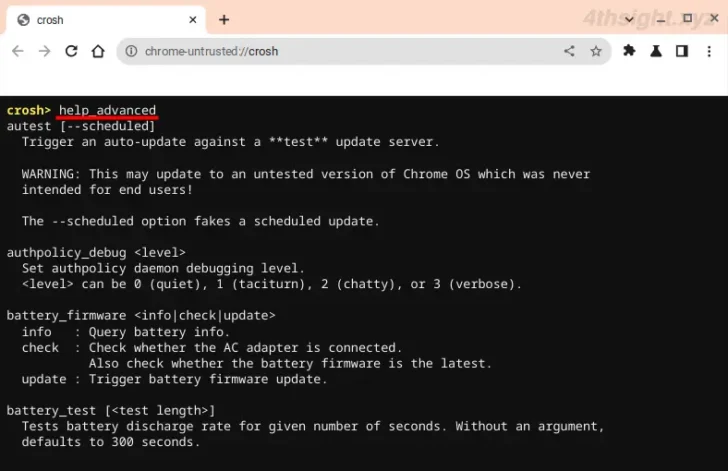The height and width of the screenshot is (471, 728).
Task: Toggle the side panel
Action: click(x=682, y=51)
